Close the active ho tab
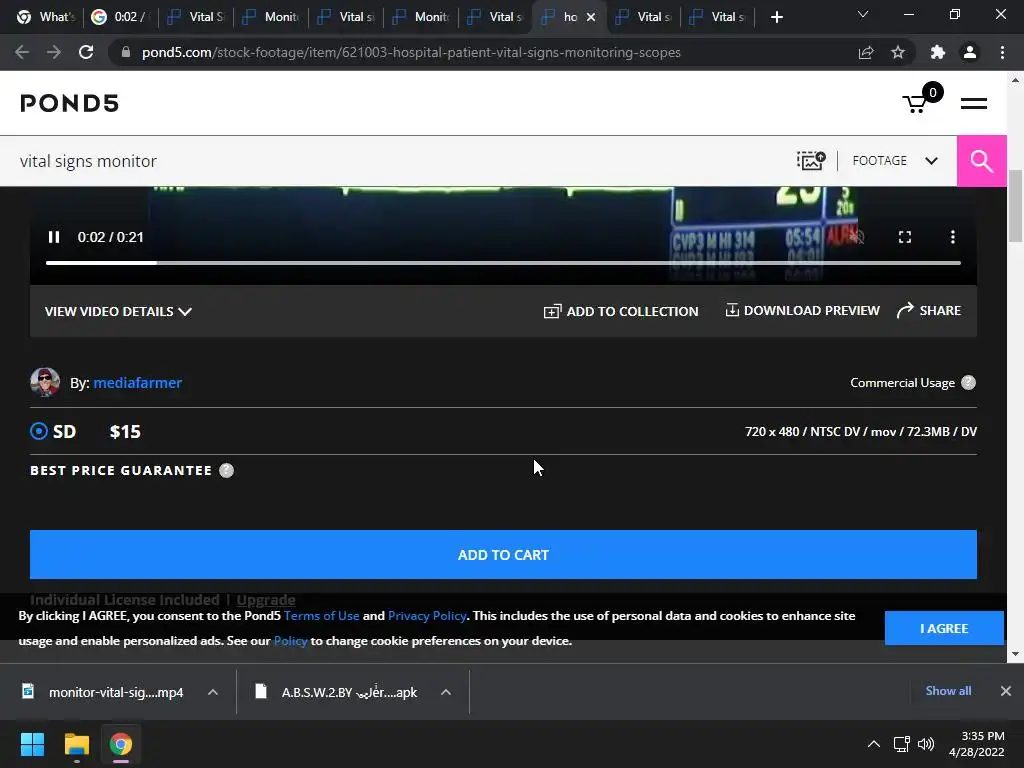1024x768 pixels. pyautogui.click(x=591, y=17)
